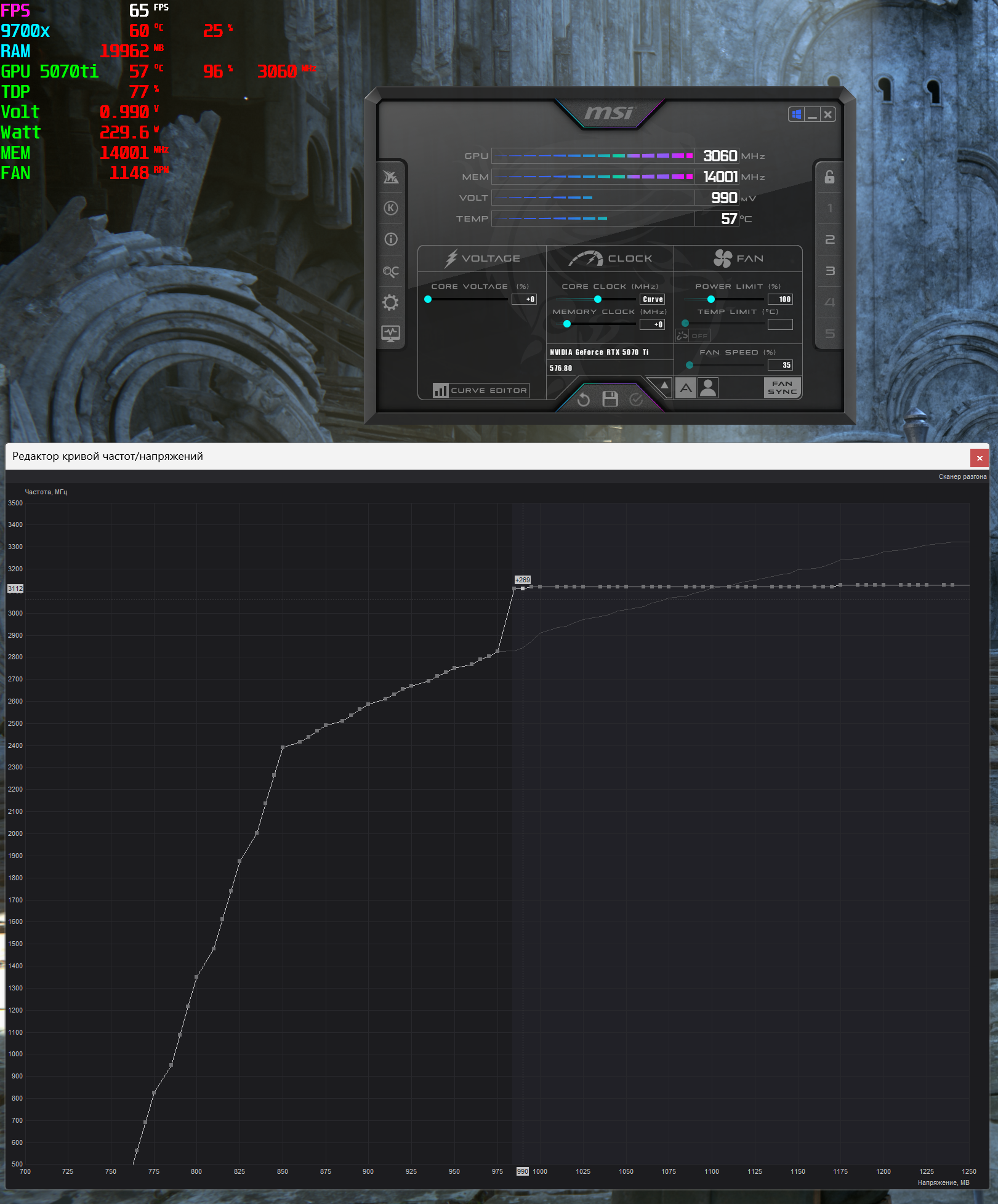Click the MSI dragon logo sidebar icon
Viewport: 998px width, 1204px height.
[391, 177]
